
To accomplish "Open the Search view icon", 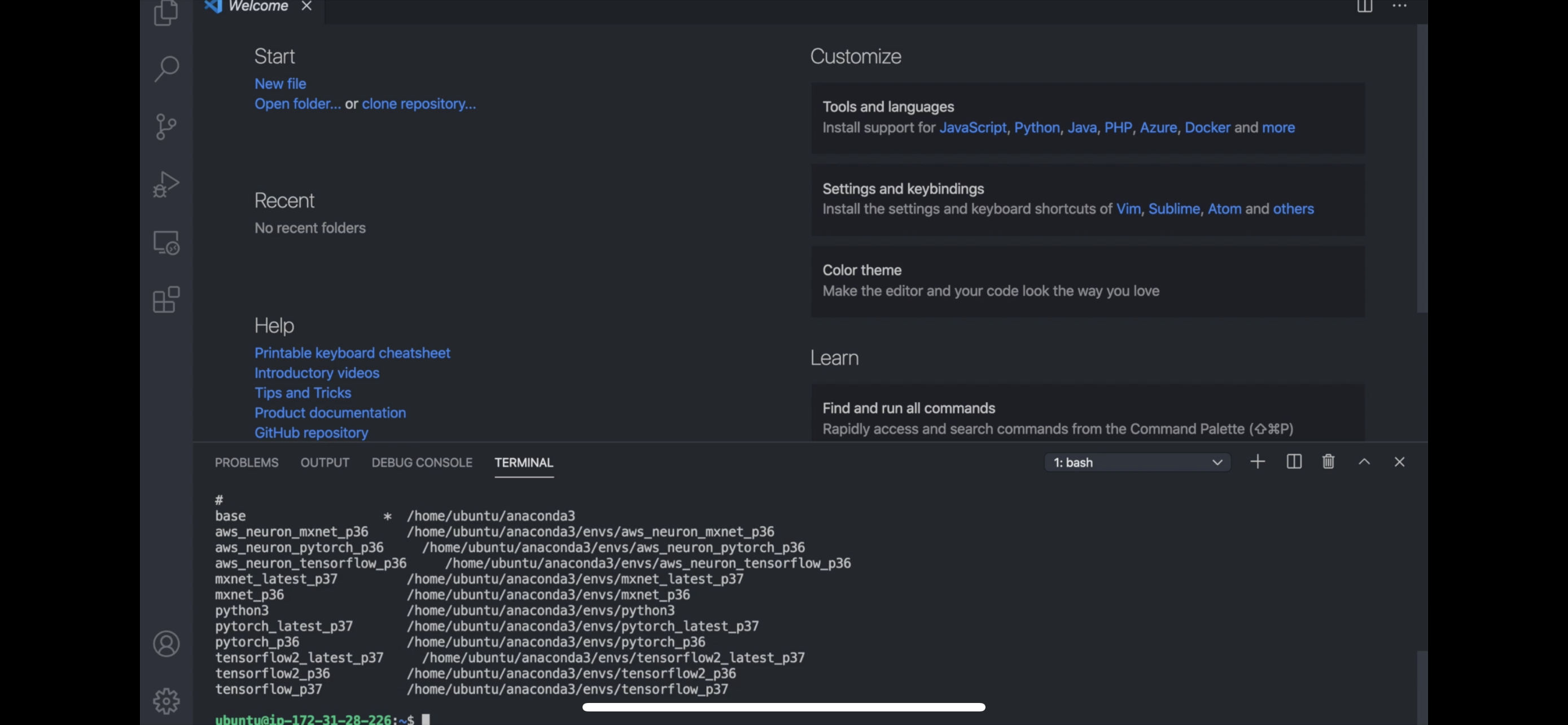I will [166, 69].
